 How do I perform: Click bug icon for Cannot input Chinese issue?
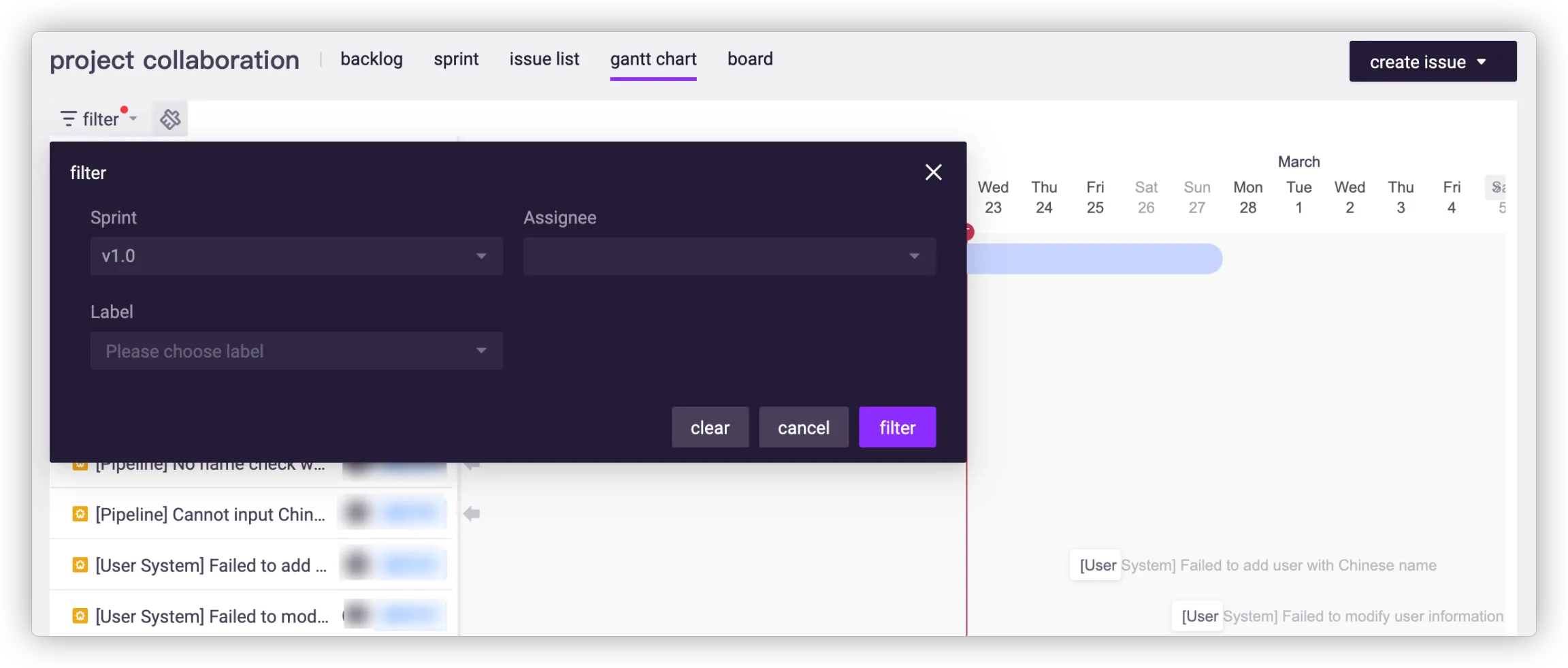pyautogui.click(x=80, y=514)
